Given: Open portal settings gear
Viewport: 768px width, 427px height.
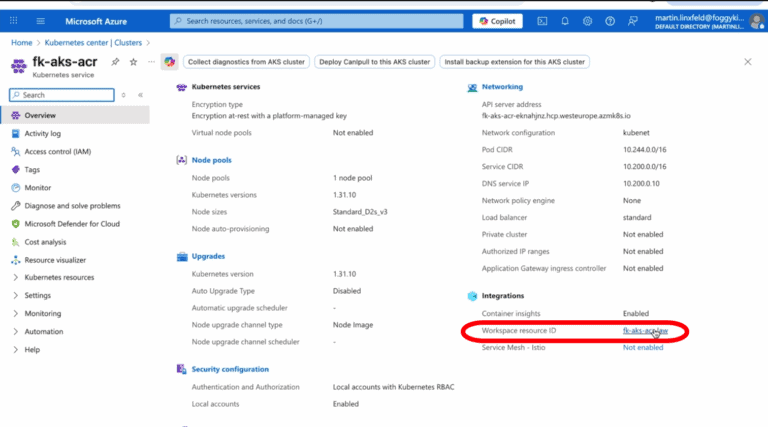Looking at the screenshot, I should 587,21.
